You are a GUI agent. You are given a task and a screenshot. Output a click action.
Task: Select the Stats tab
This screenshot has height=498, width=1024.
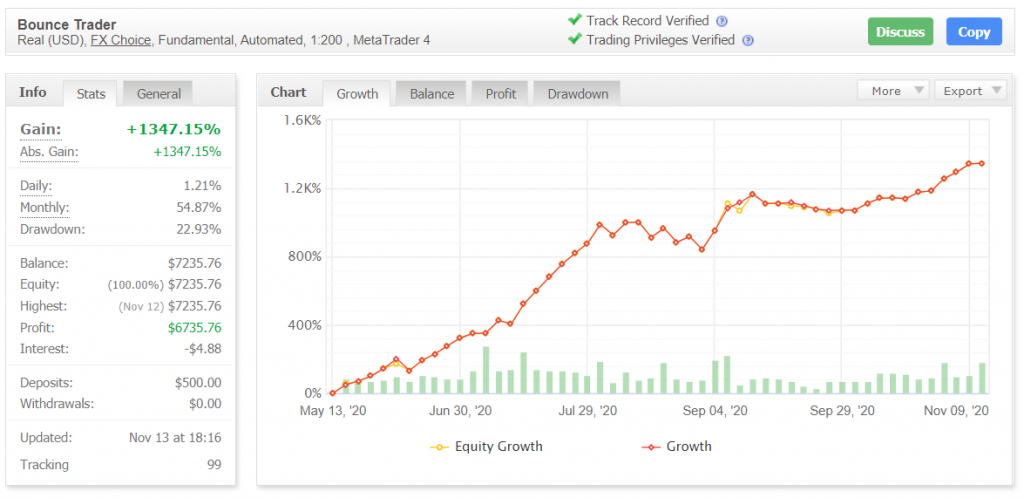click(91, 94)
